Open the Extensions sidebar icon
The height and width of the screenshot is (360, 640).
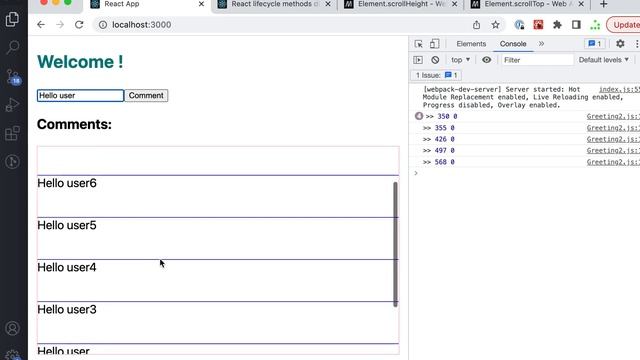(x=12, y=133)
